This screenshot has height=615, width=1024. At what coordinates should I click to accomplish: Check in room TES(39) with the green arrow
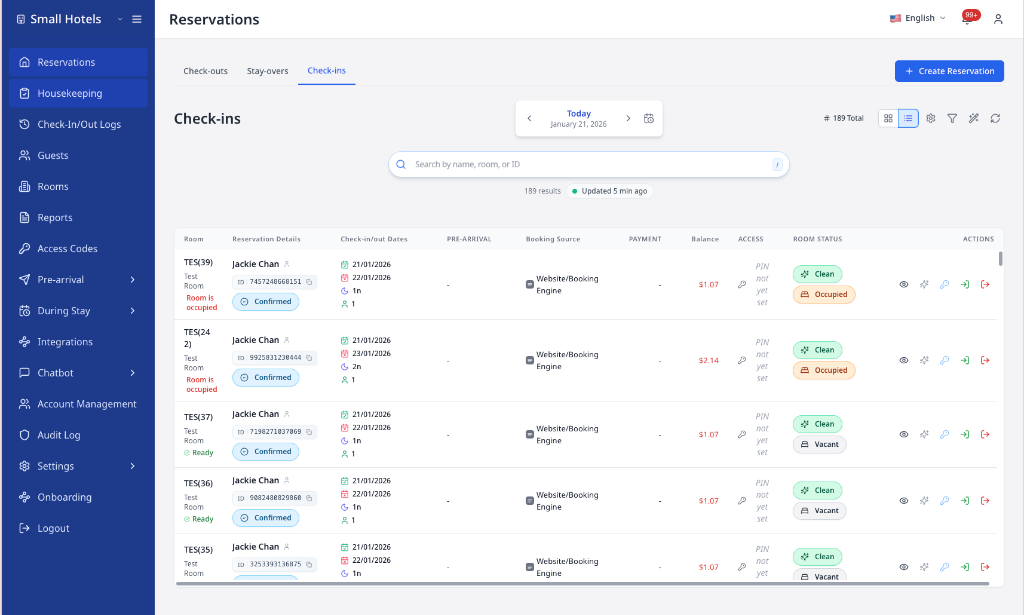coord(965,284)
